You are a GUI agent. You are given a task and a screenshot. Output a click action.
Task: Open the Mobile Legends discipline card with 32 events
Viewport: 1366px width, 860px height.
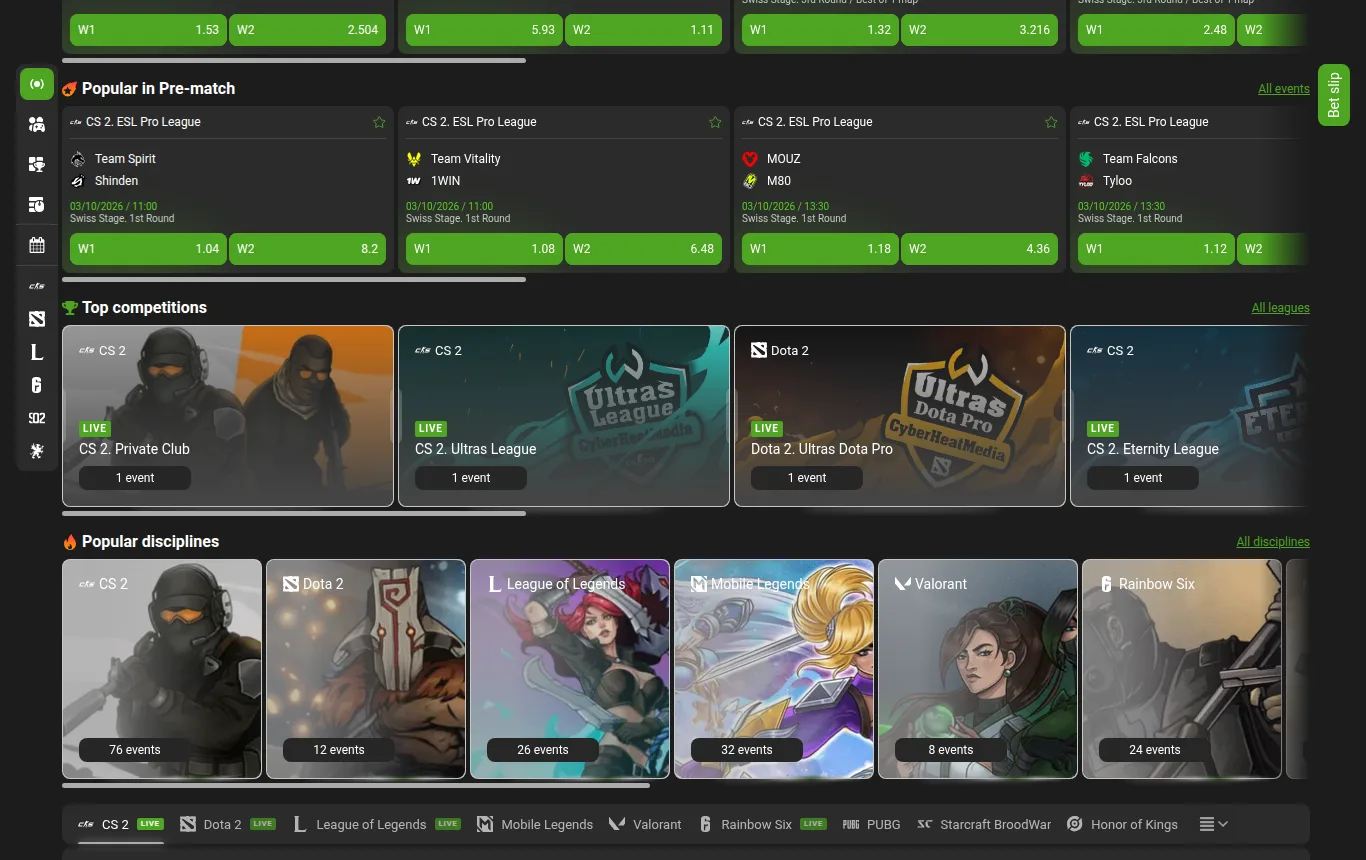pyautogui.click(x=774, y=669)
